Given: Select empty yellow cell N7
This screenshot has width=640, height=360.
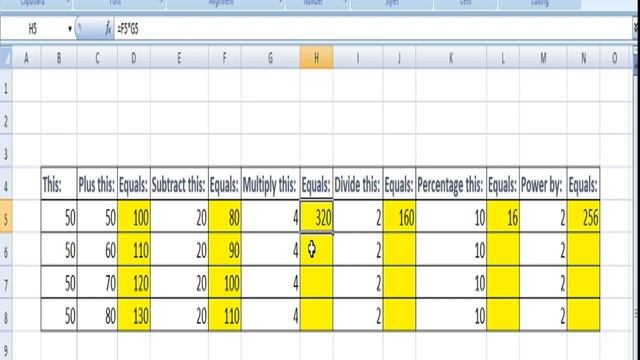Looking at the screenshot, I should pos(584,282).
